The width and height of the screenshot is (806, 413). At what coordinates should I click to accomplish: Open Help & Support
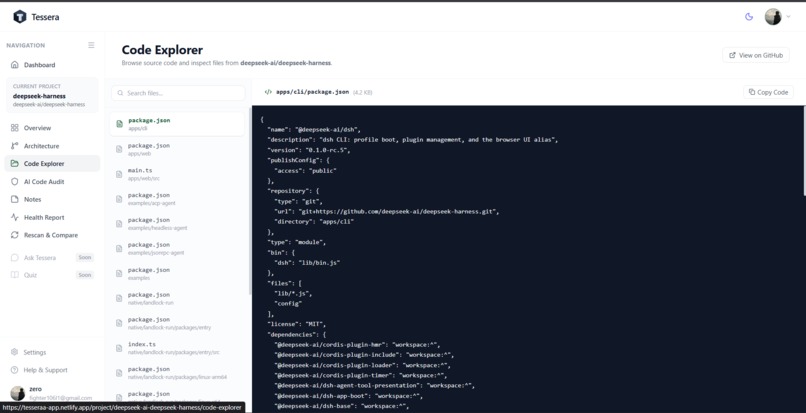pyautogui.click(x=52, y=370)
